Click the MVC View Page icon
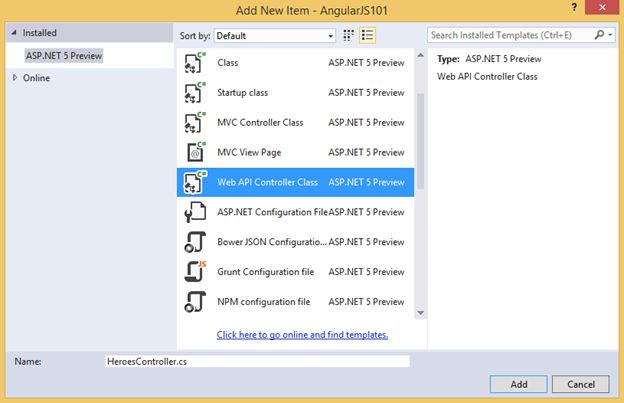This screenshot has width=624, height=403. [195, 152]
